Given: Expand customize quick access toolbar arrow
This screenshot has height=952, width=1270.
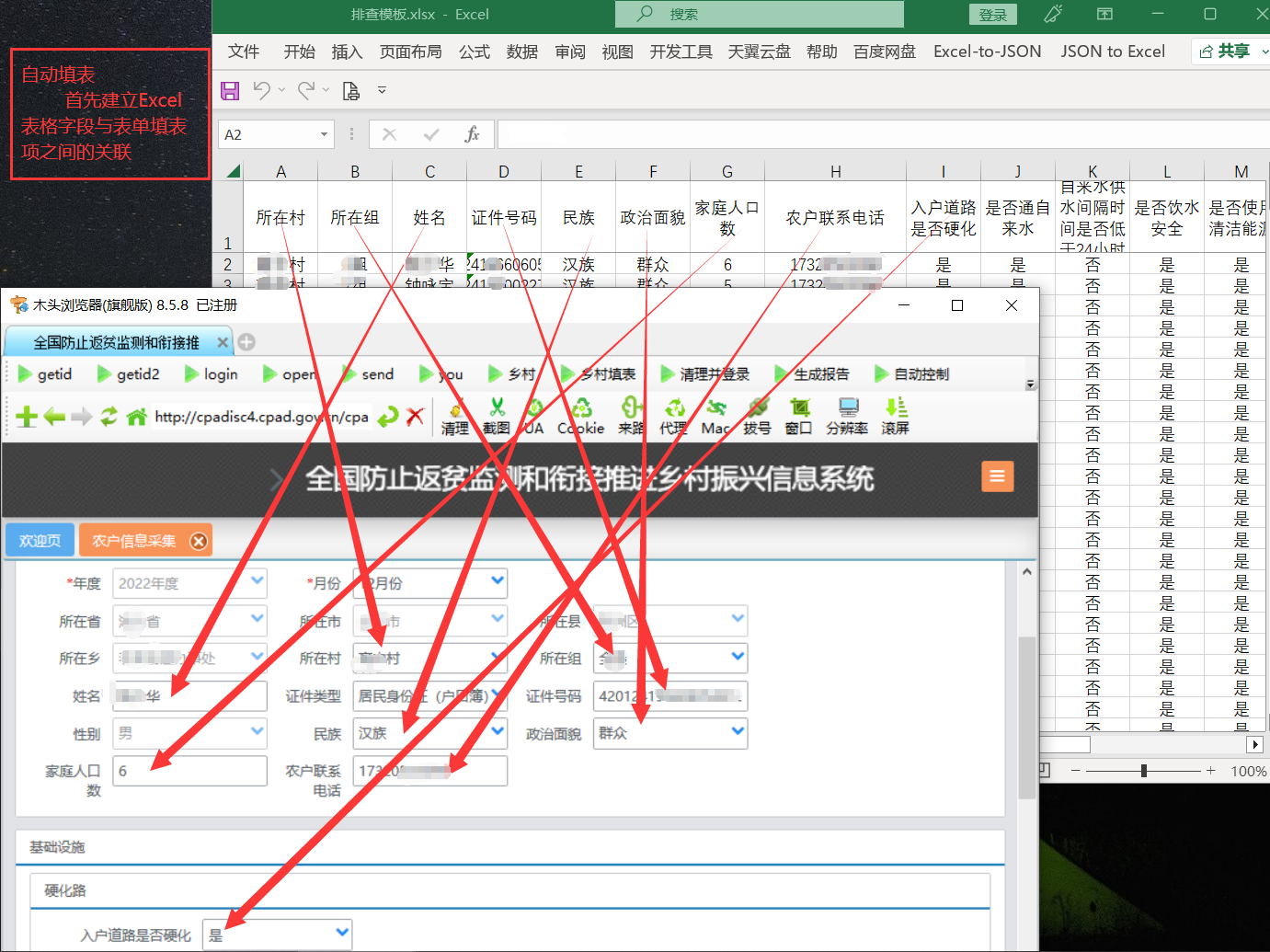Looking at the screenshot, I should (x=382, y=90).
